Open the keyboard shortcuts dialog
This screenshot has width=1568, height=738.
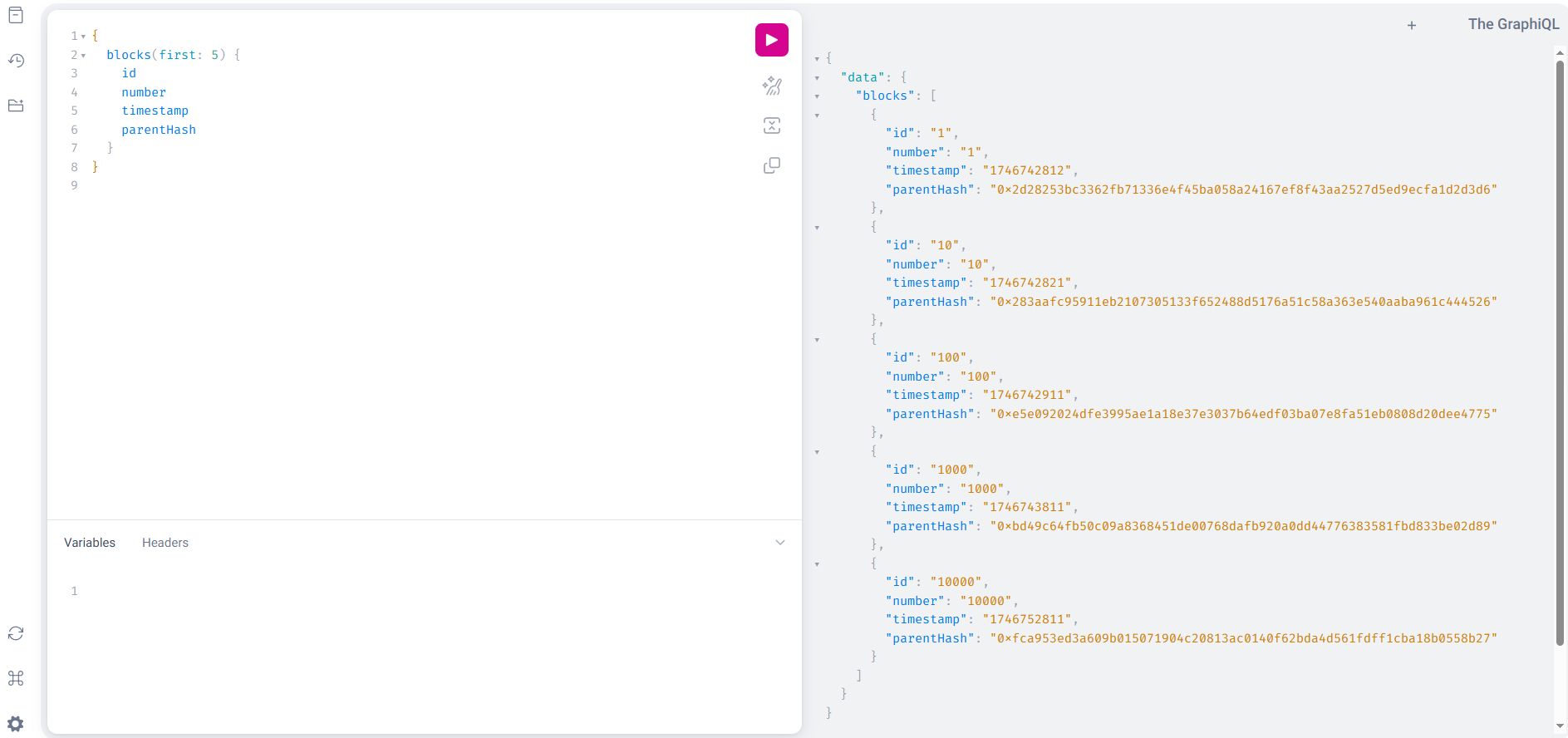pos(16,678)
